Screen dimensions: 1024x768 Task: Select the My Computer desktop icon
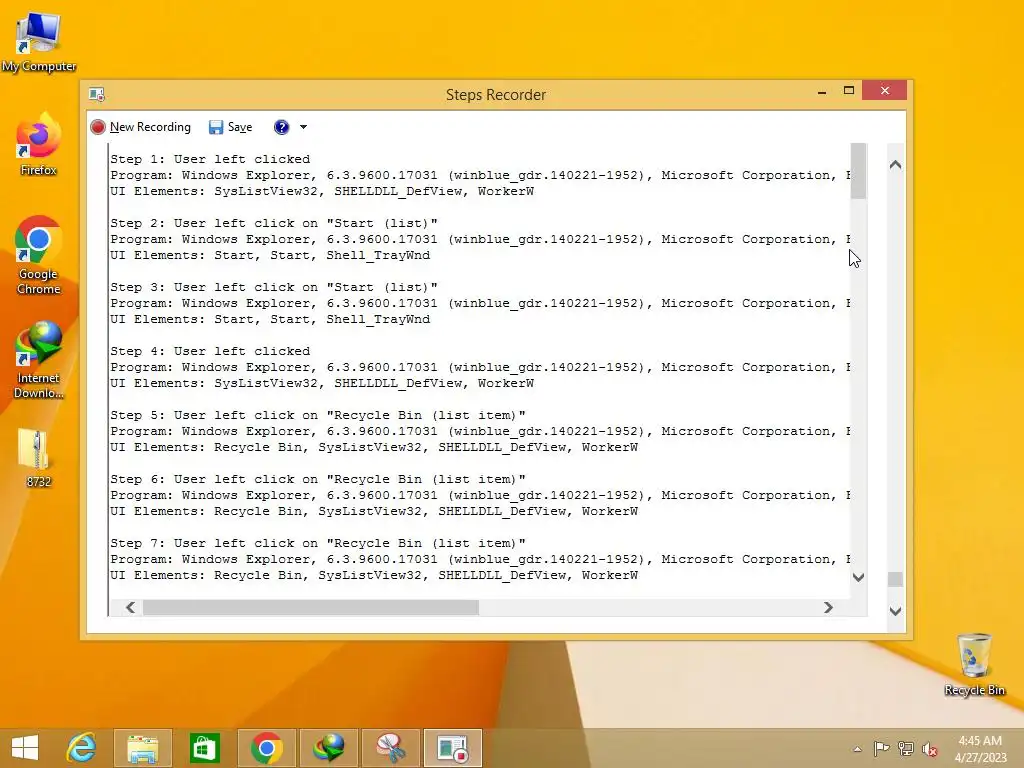(39, 43)
